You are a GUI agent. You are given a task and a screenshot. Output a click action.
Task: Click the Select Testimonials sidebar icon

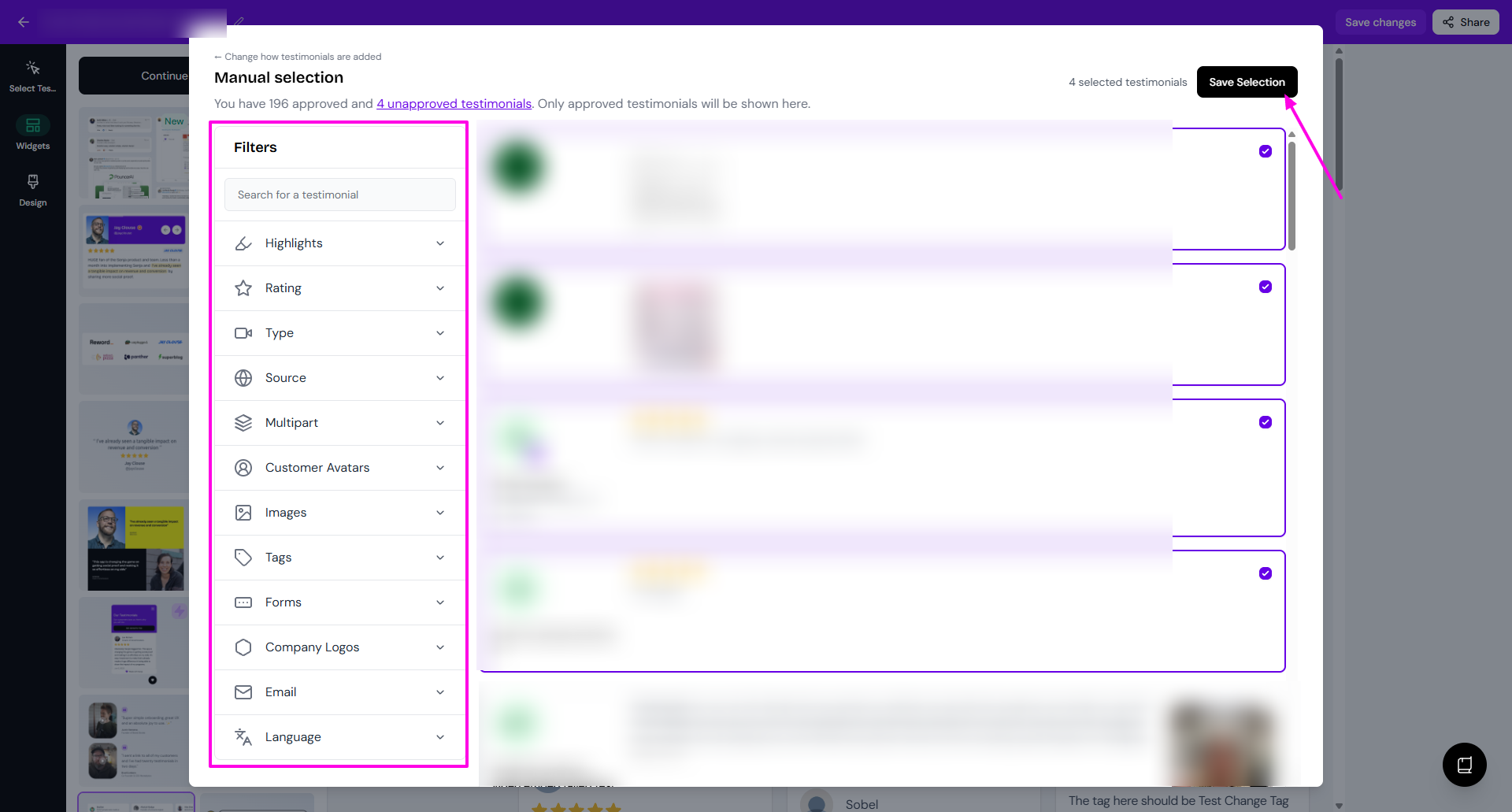click(33, 76)
